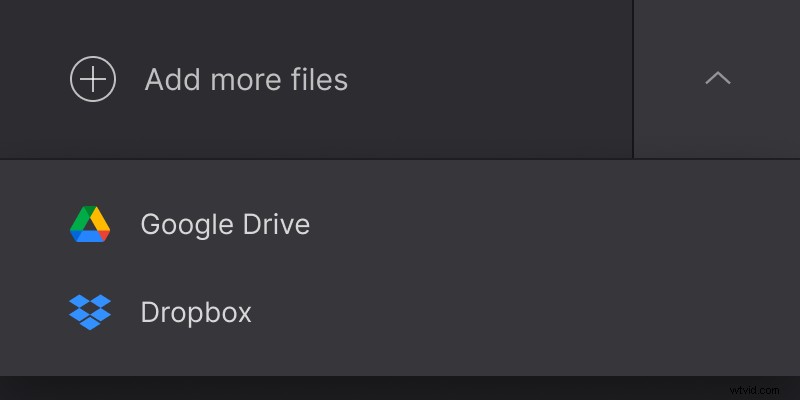Viewport: 800px width, 400px height.
Task: Click the blue Dropbox logo
Action: pyautogui.click(x=90, y=312)
